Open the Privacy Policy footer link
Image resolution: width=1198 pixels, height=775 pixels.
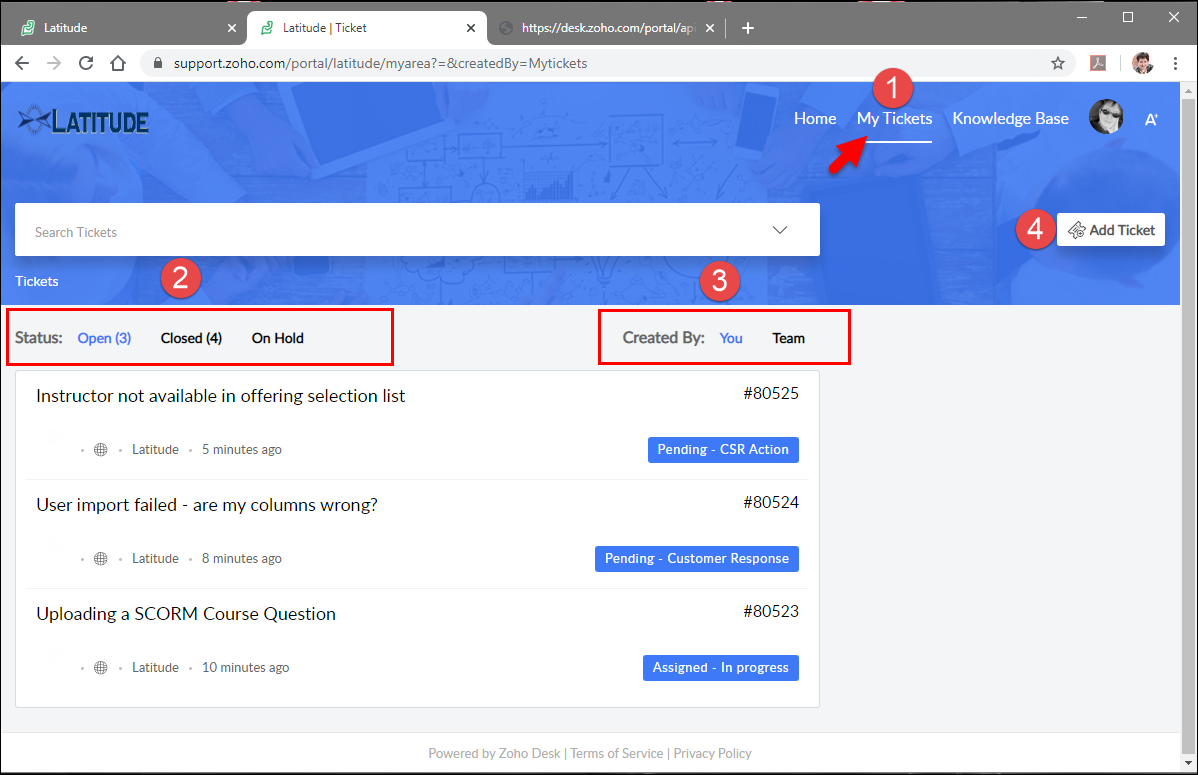[712, 753]
